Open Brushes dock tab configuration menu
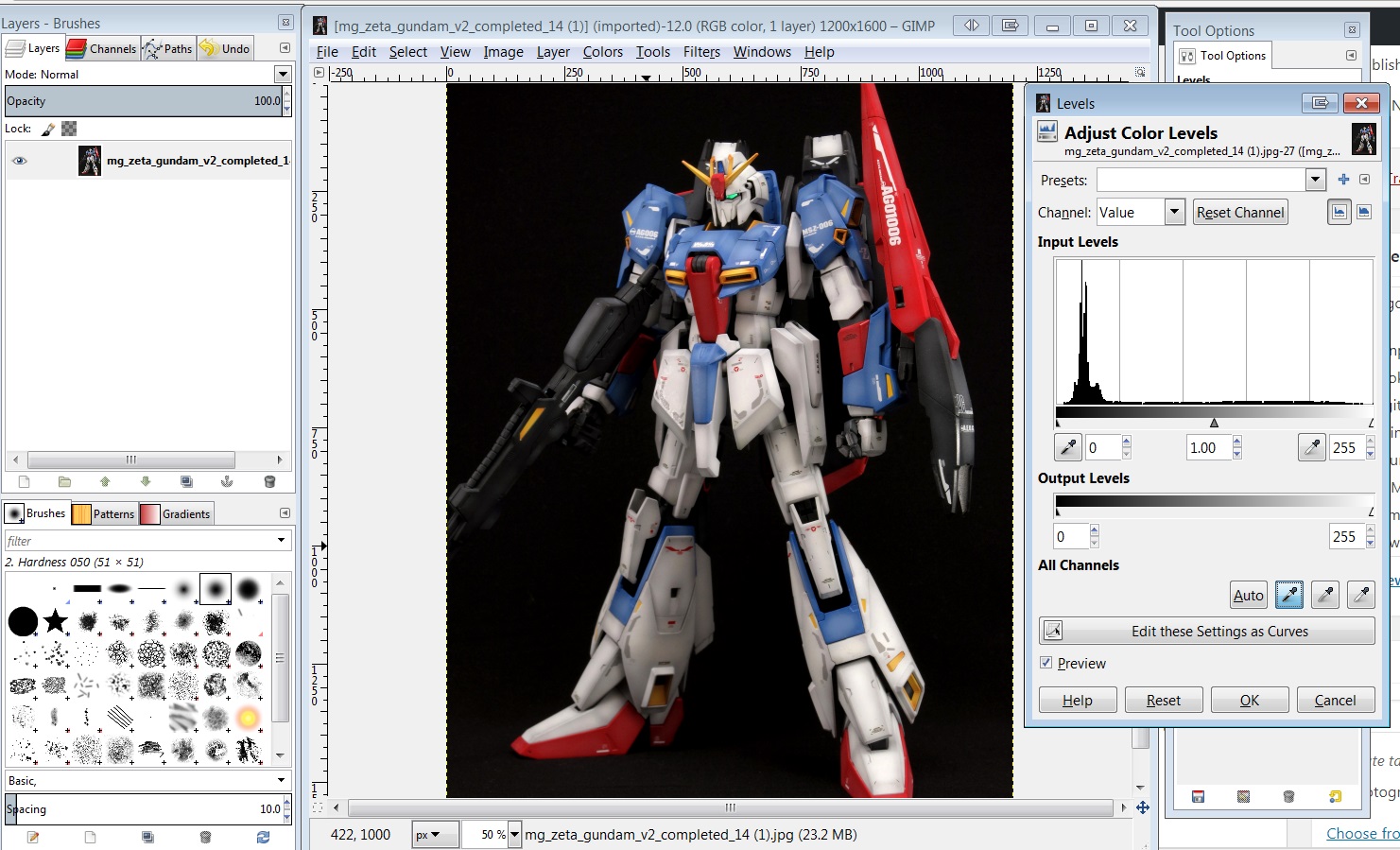 click(x=285, y=512)
